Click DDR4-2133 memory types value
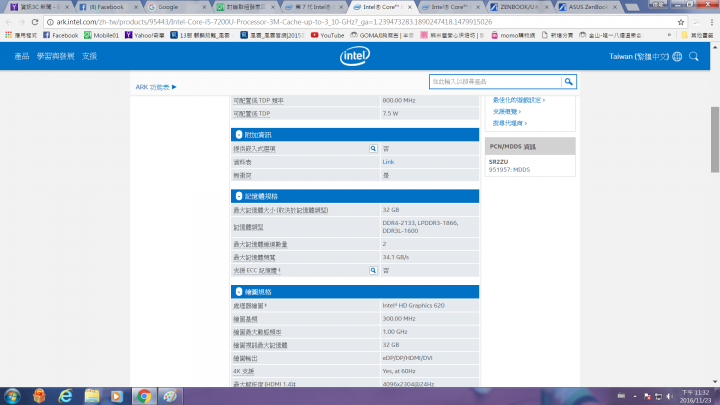Screen dimensions: 720x405 [x=420, y=227]
